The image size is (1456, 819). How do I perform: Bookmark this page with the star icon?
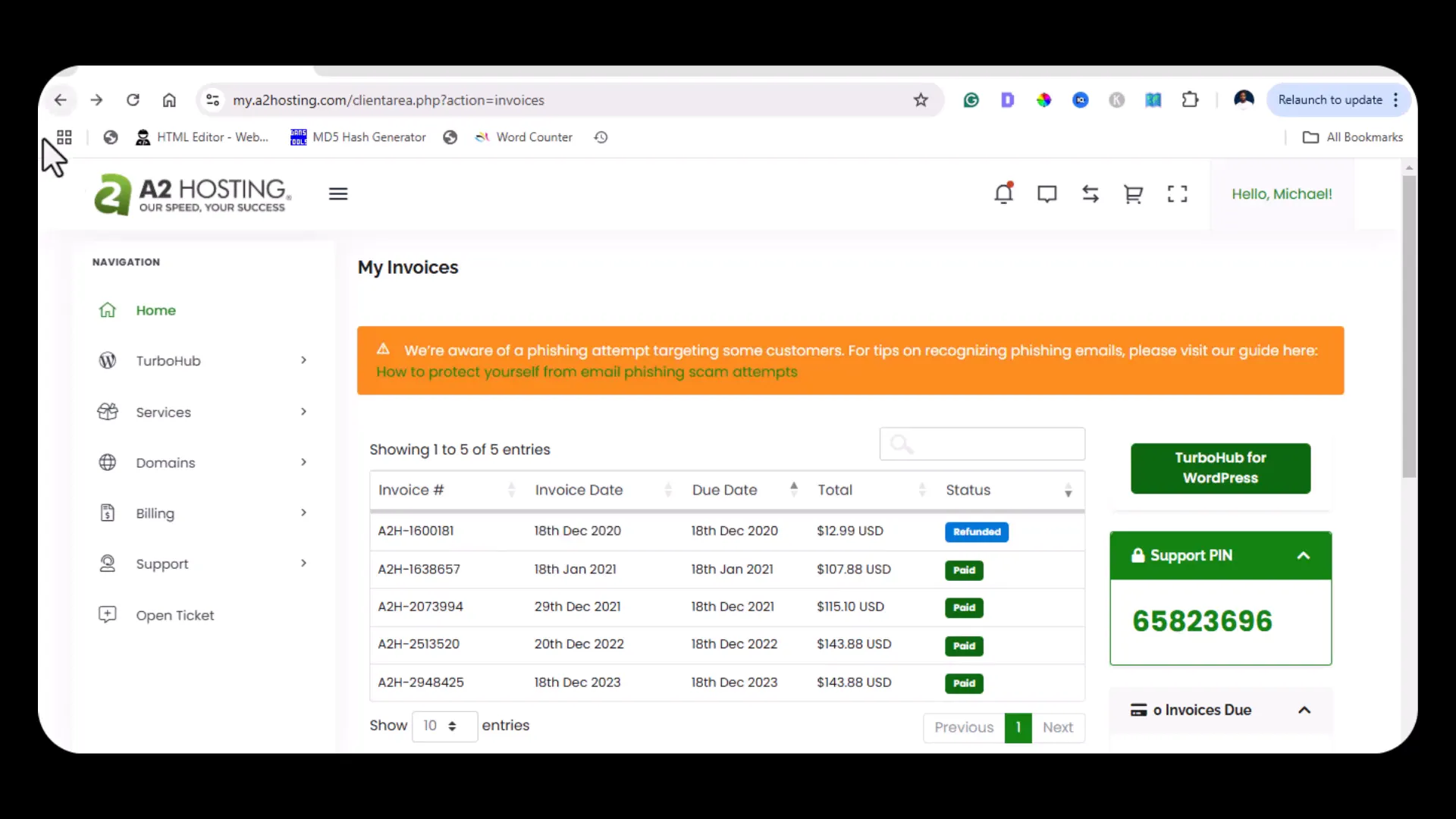pos(921,100)
